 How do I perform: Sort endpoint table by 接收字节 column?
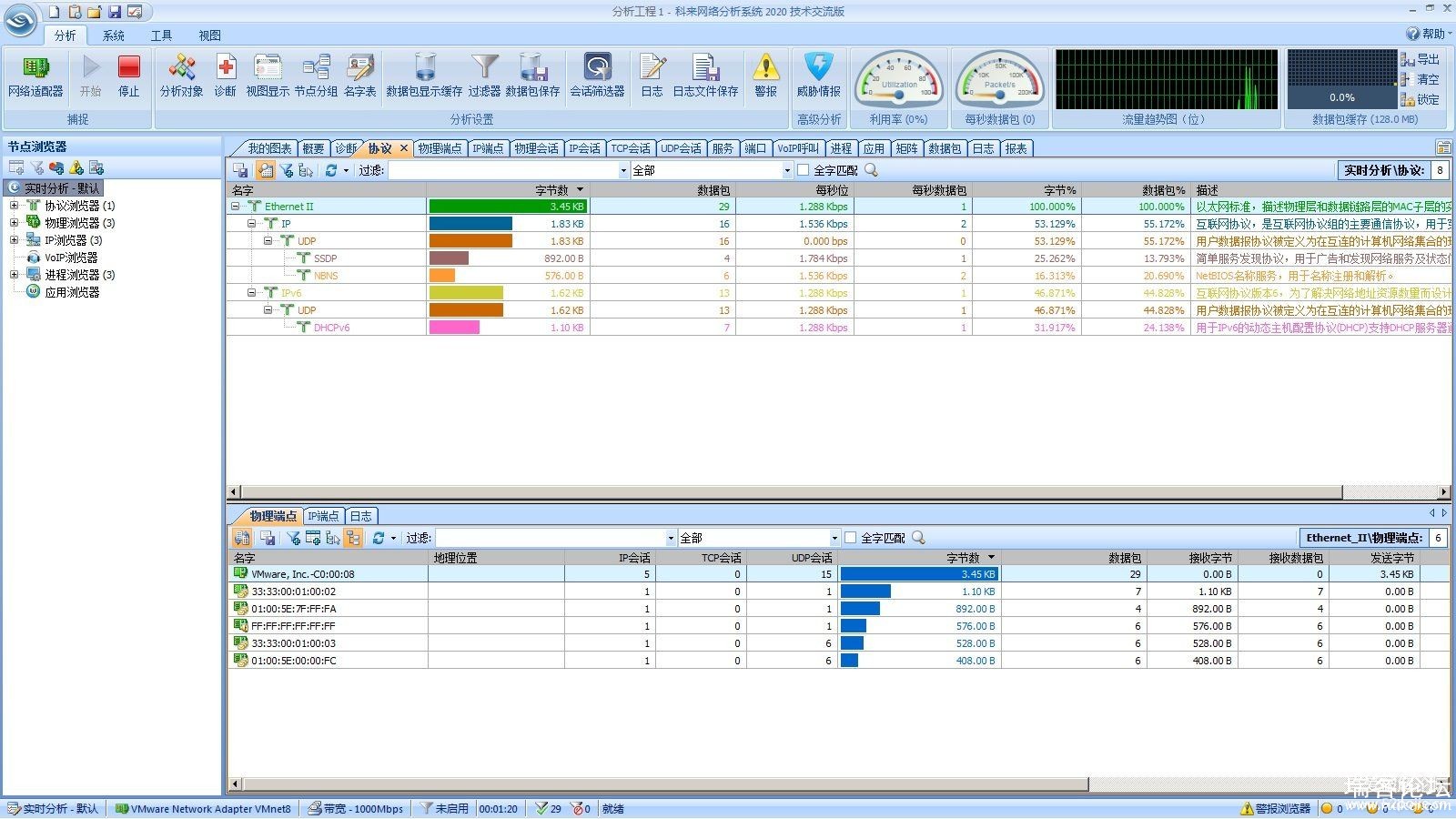tap(1192, 558)
